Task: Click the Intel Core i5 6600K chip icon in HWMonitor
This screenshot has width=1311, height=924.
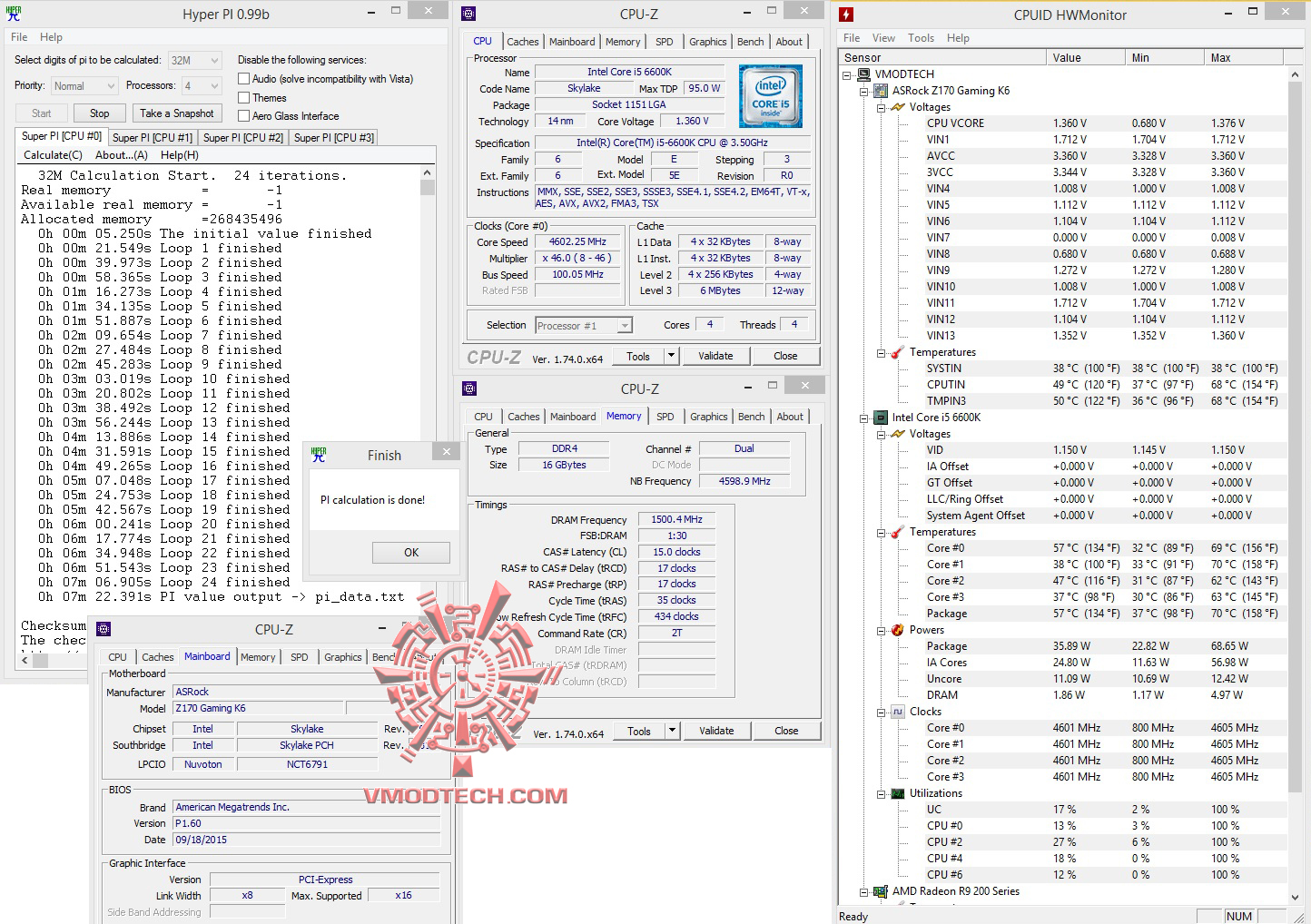Action: click(x=881, y=418)
